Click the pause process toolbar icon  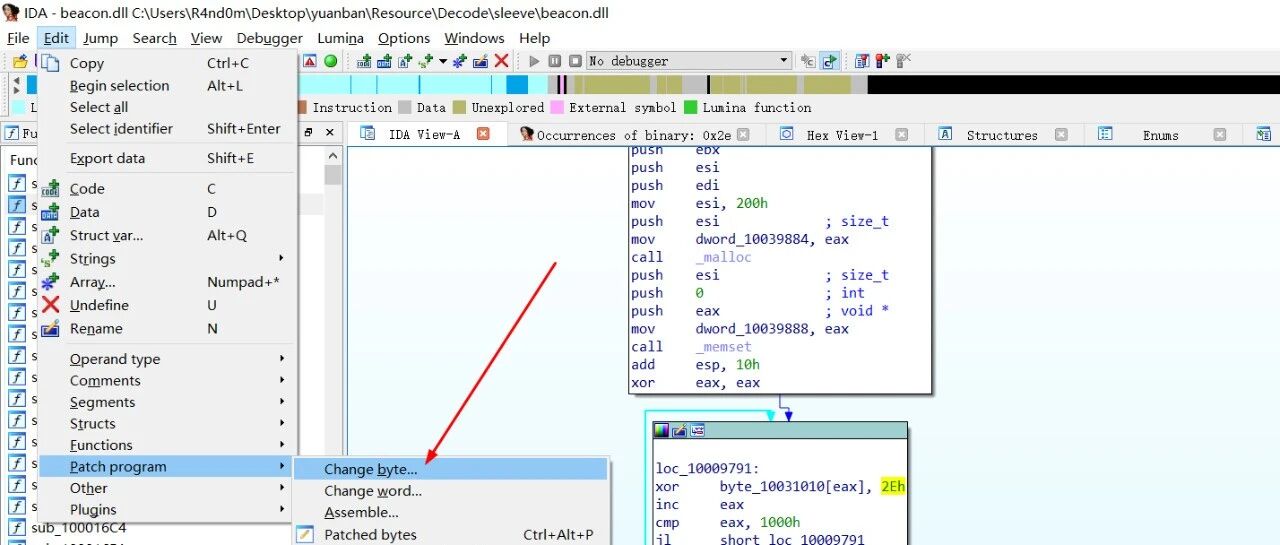coord(554,61)
